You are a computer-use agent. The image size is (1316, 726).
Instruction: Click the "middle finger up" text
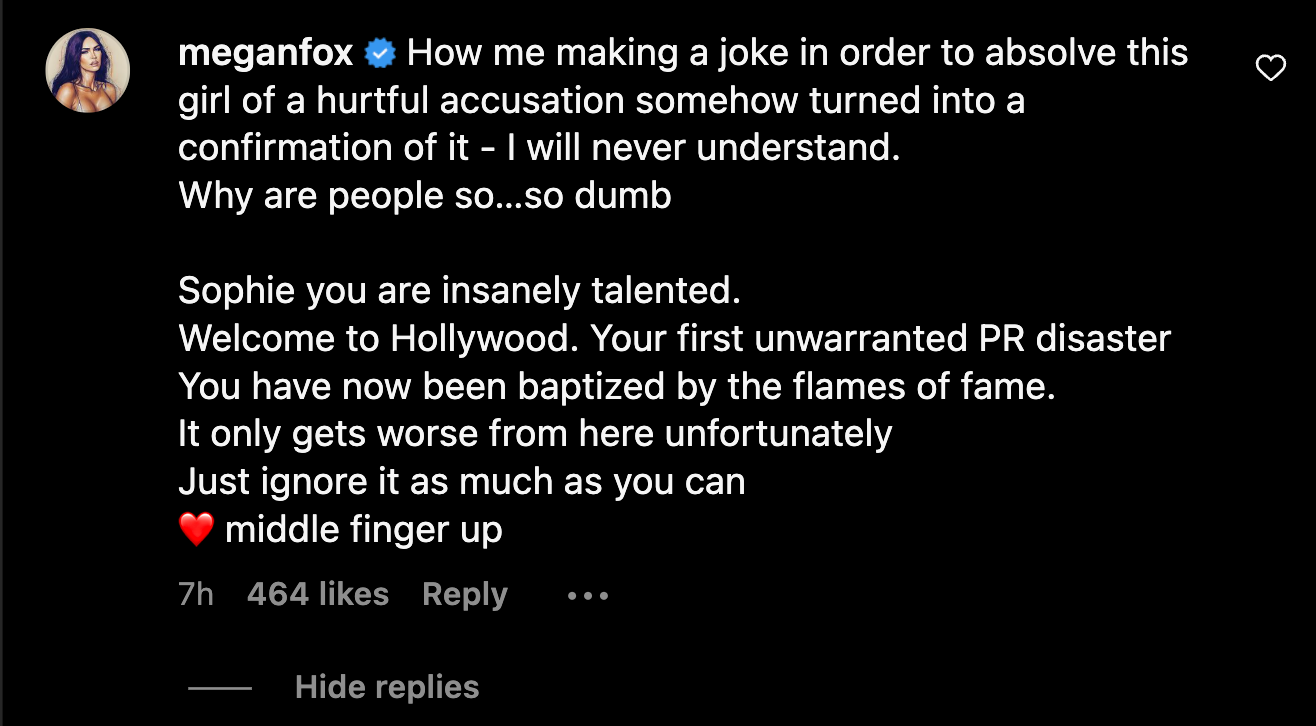click(x=363, y=530)
